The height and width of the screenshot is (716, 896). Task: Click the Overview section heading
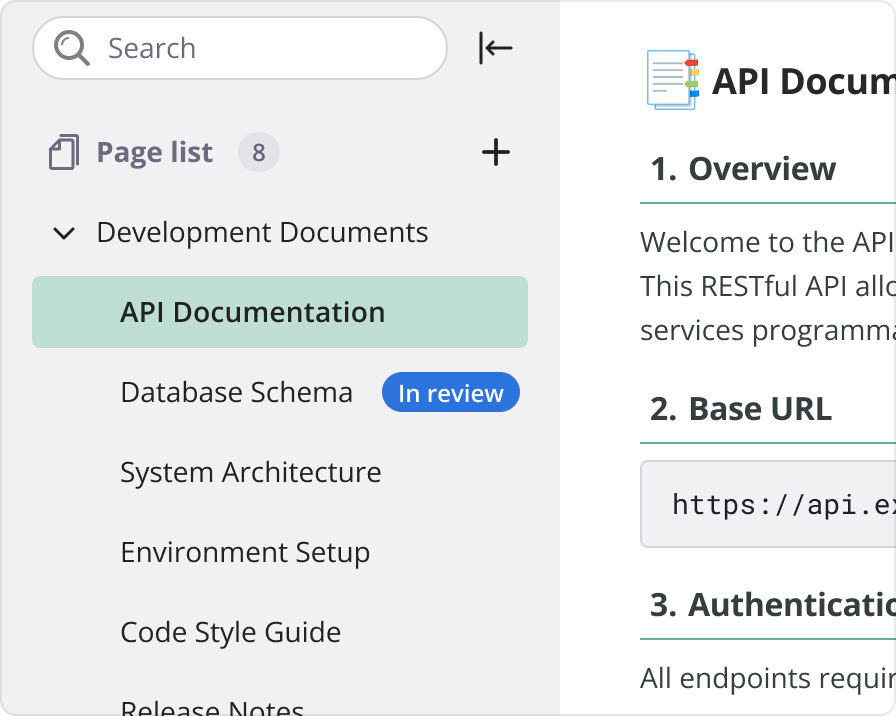pyautogui.click(x=742, y=169)
